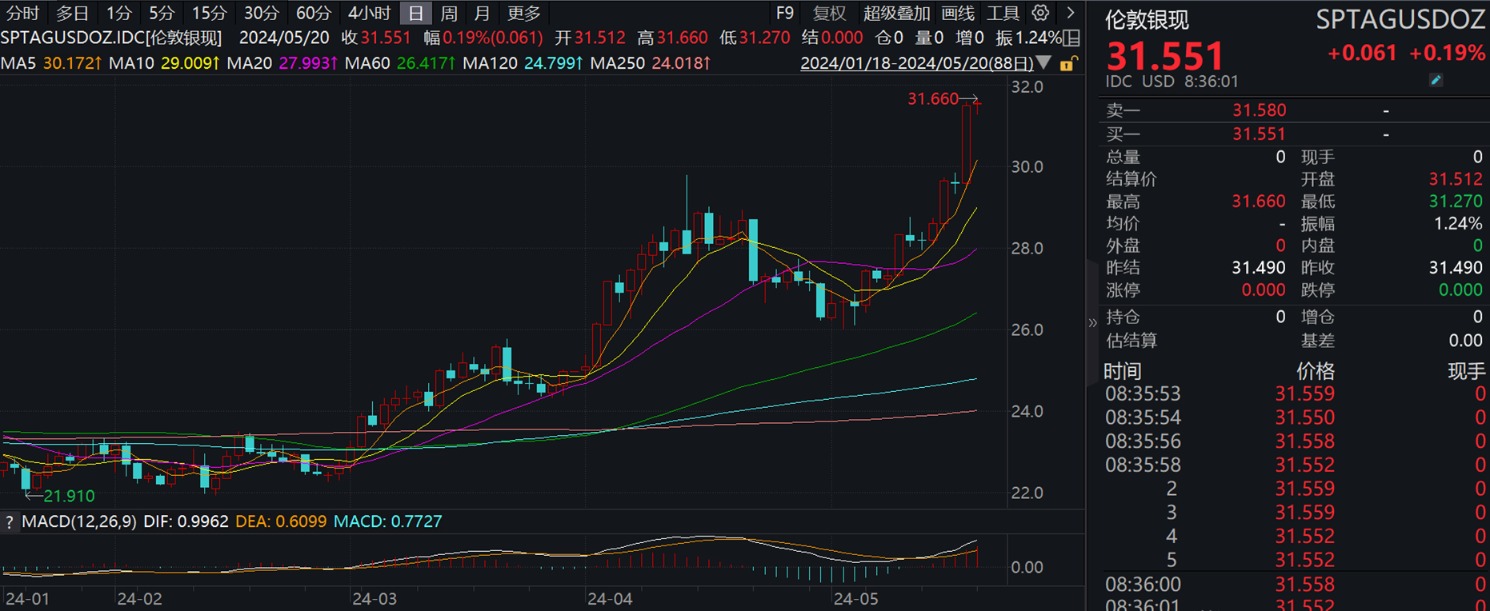Viewport: 1490px width, 611px height.
Task: Open the 复权 adjustment option
Action: tap(829, 13)
